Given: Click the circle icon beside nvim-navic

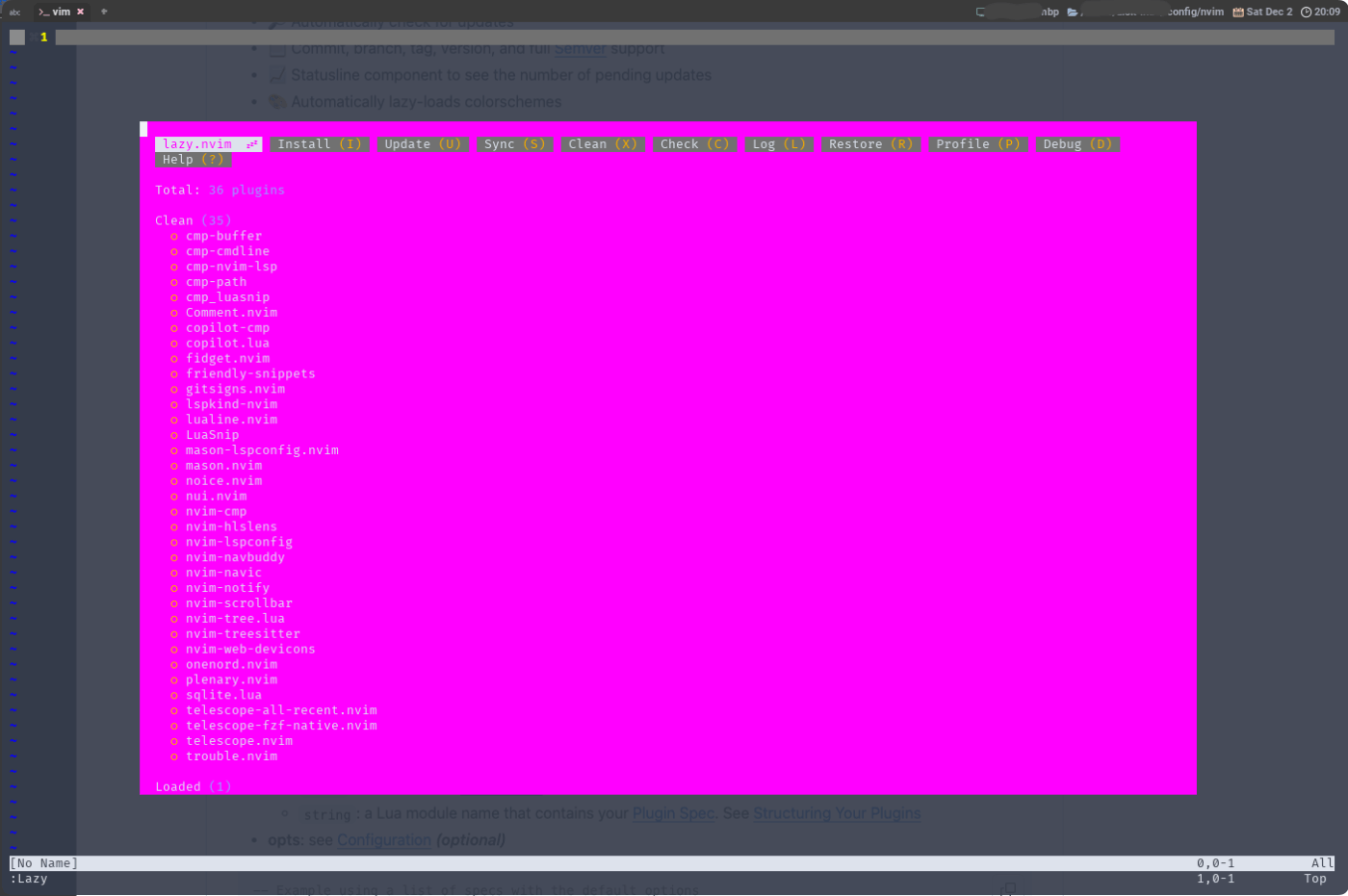Looking at the screenshot, I should click(x=174, y=573).
